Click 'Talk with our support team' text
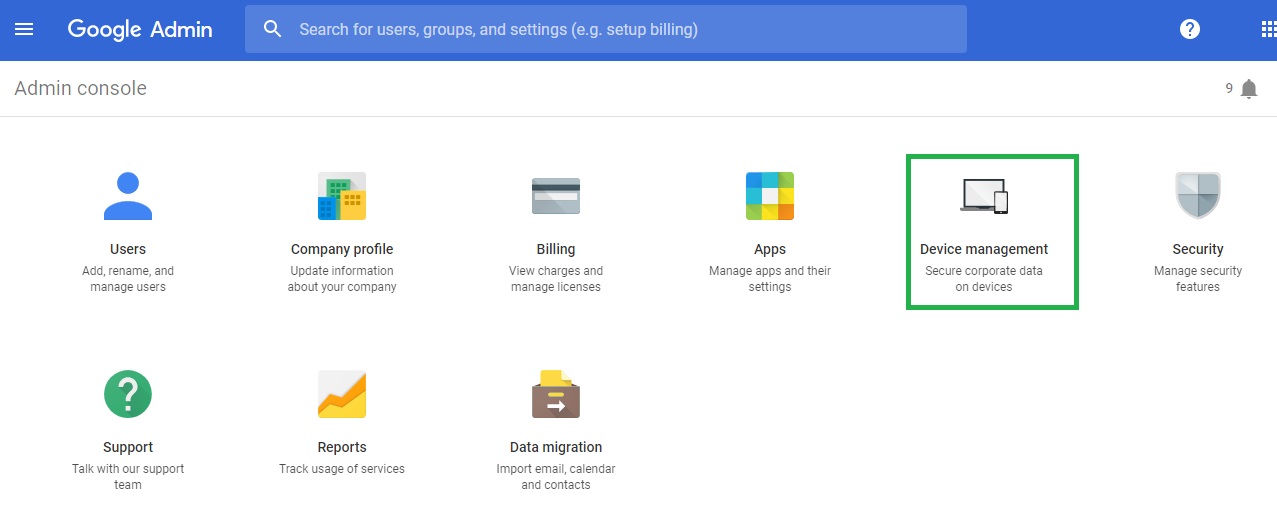 [x=128, y=477]
